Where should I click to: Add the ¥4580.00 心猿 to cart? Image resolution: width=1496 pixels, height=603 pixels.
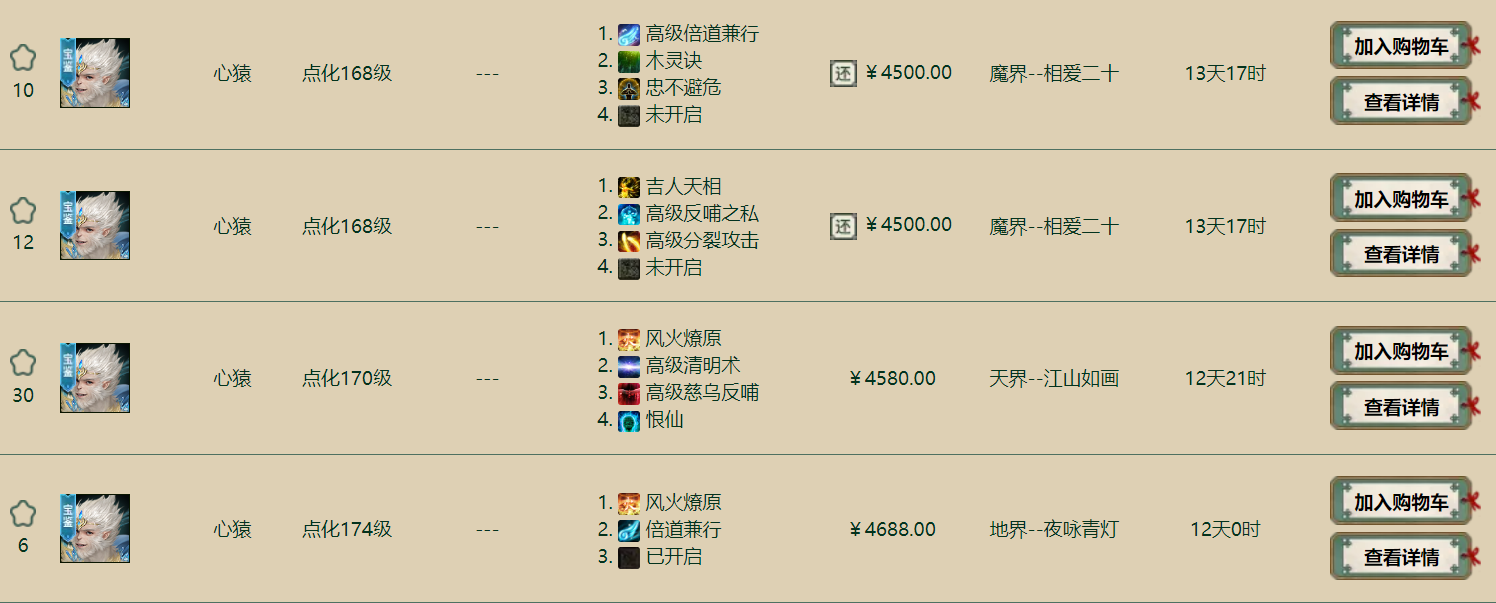coord(1400,351)
